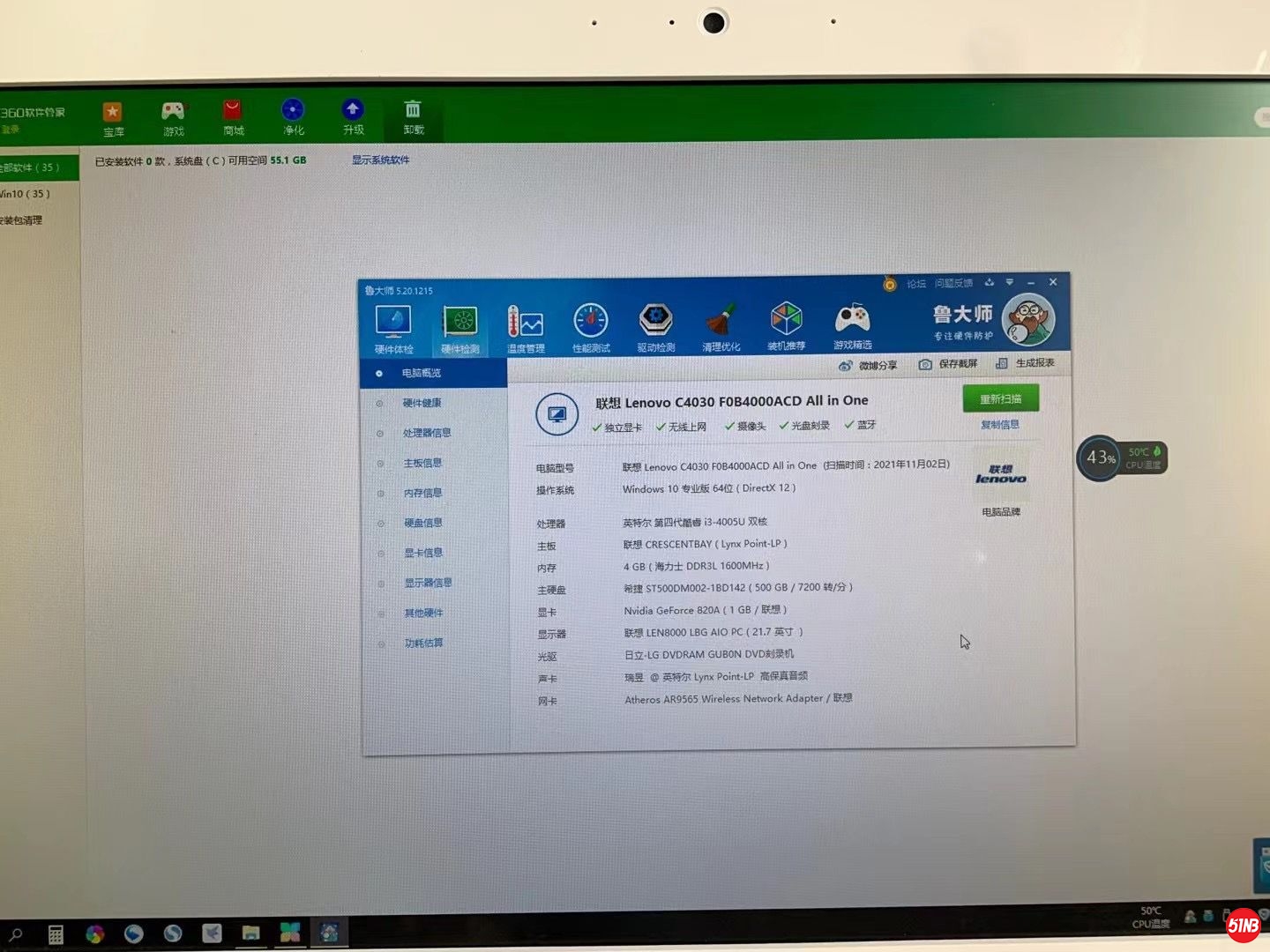Screen dimensions: 1270x952
Task: Click the 内存 value 4 GB 海力士 DDR3L
Action: click(x=697, y=566)
